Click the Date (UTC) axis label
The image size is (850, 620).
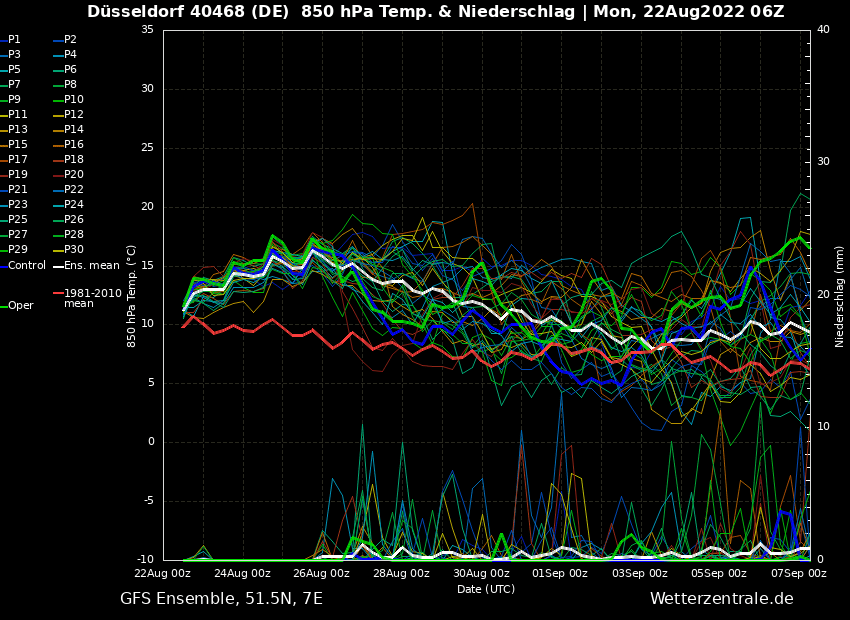point(486,589)
